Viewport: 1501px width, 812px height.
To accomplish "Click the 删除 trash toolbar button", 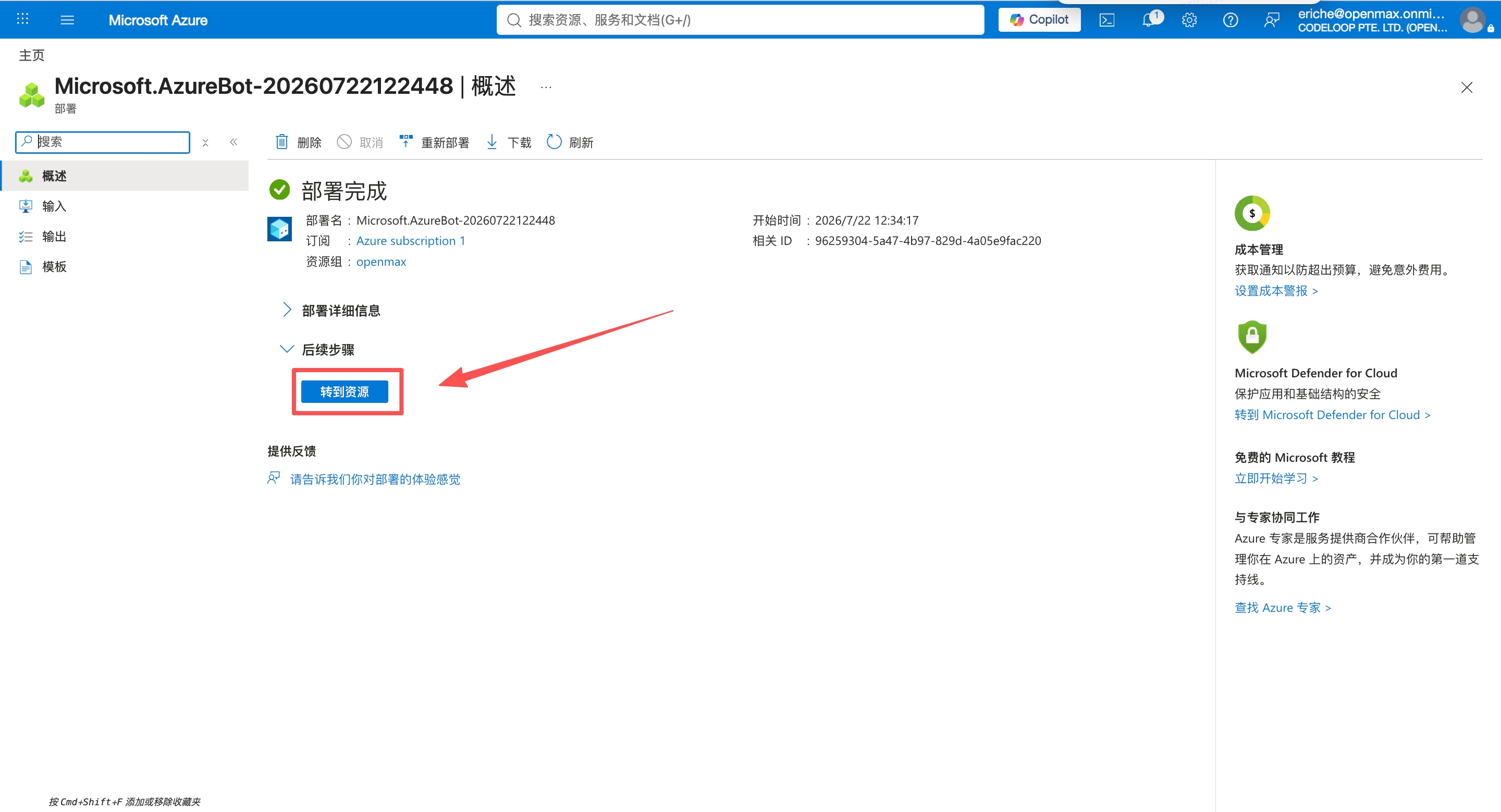I will pos(298,142).
